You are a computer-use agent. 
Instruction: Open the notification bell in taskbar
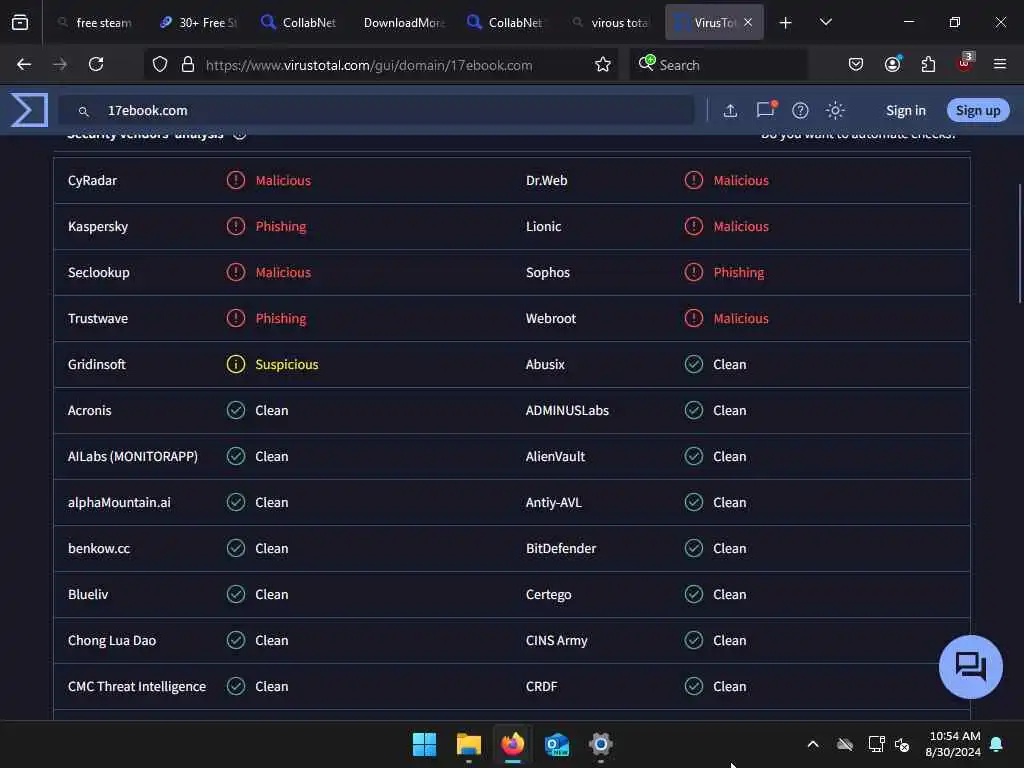click(x=997, y=744)
